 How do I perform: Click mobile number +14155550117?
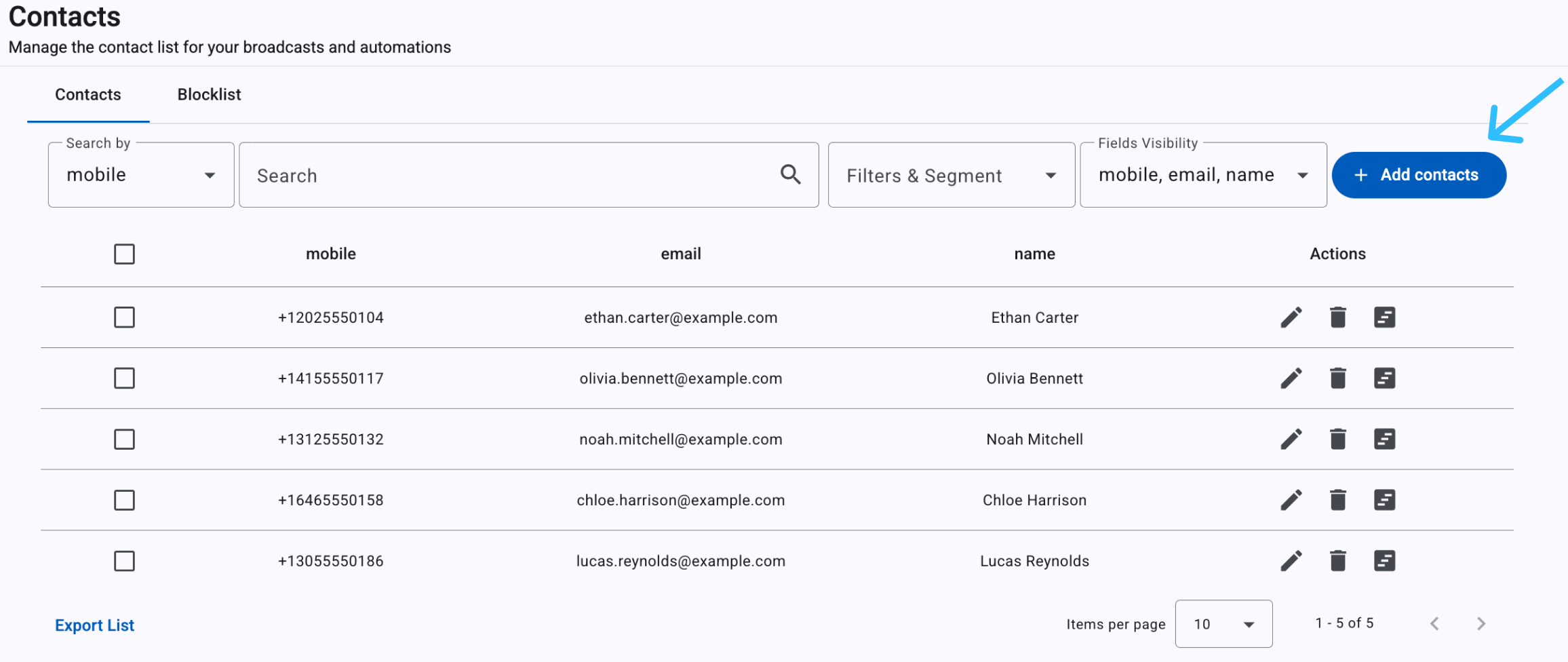coord(331,378)
